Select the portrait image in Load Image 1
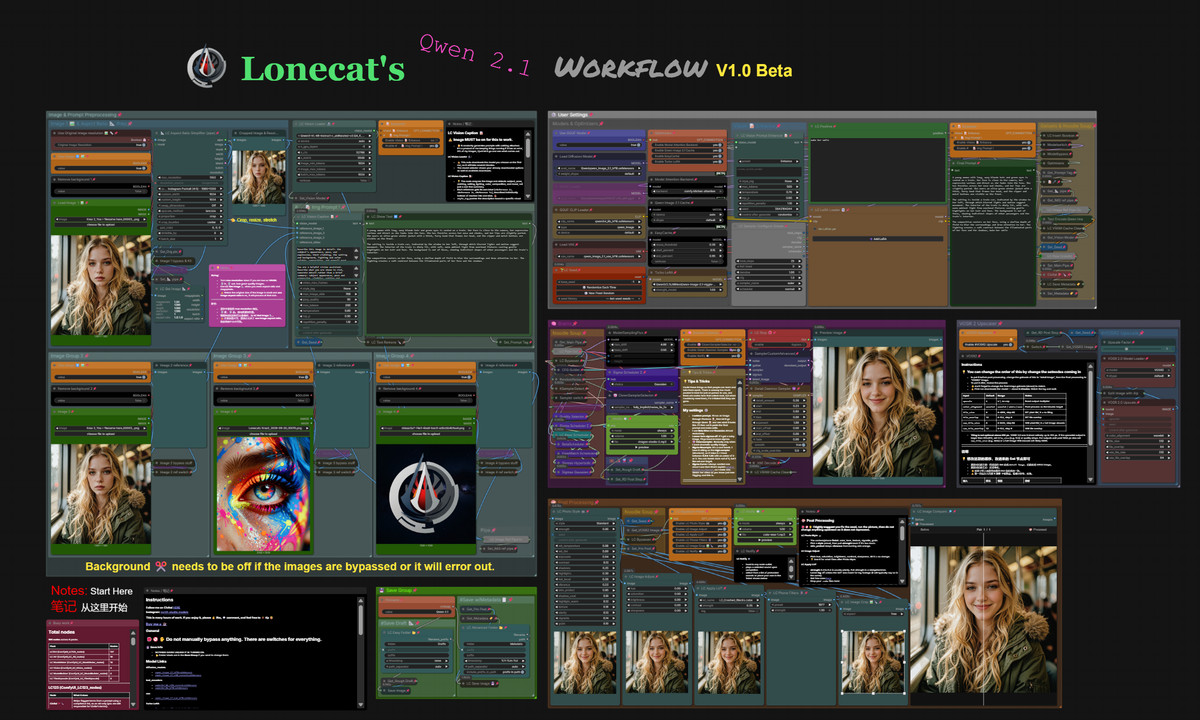 pos(100,285)
